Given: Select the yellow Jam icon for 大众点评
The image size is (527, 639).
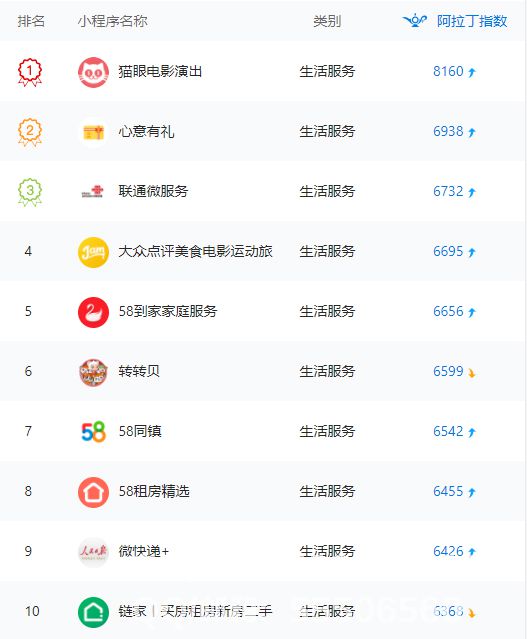Looking at the screenshot, I should click(x=93, y=252).
